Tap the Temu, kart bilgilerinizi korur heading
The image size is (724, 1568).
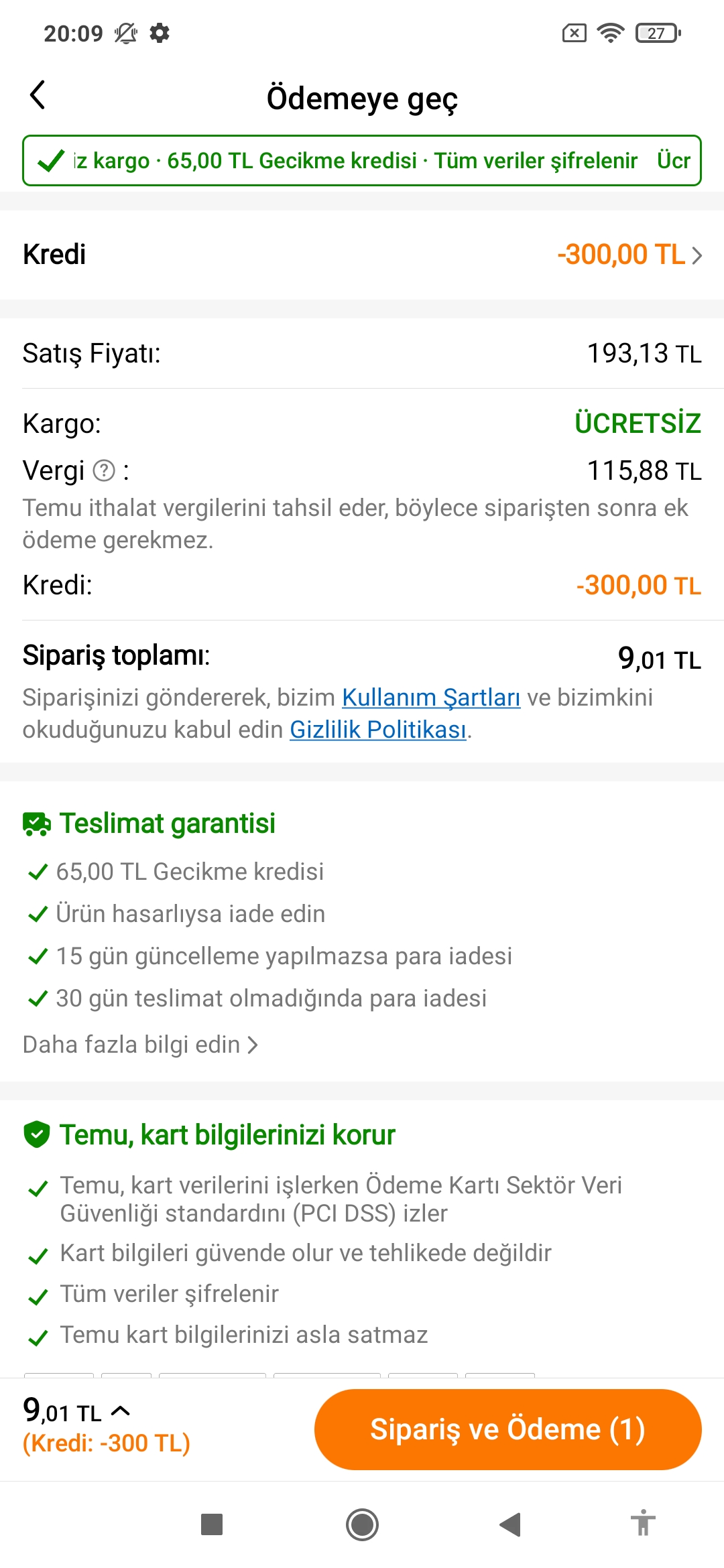pos(227,1134)
